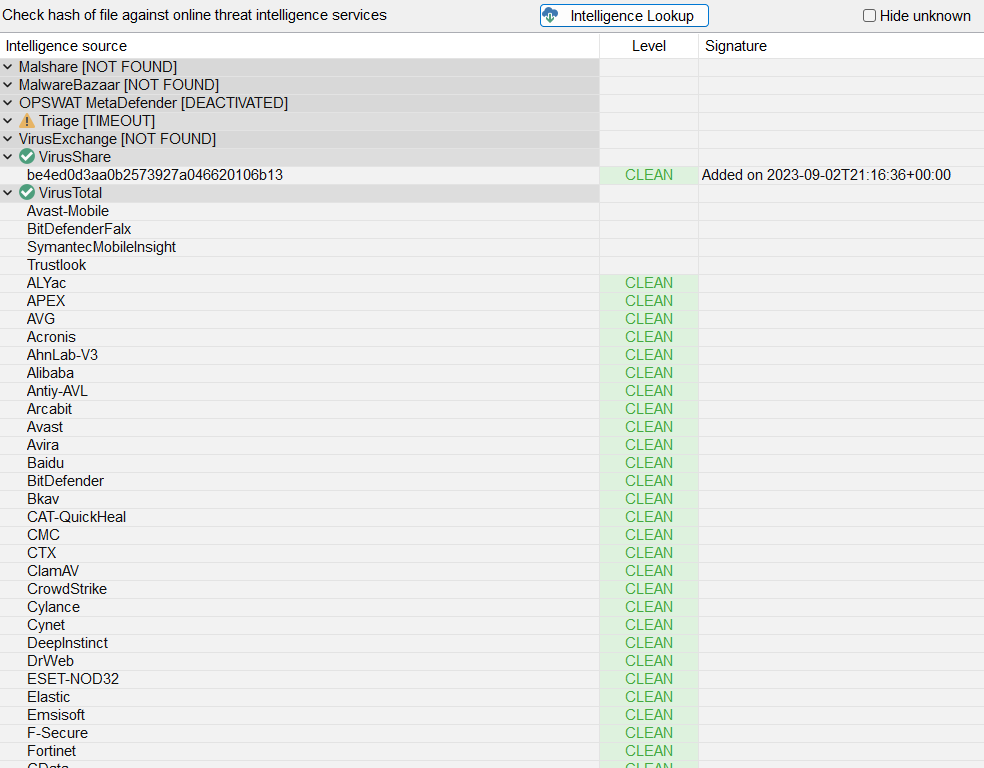This screenshot has width=984, height=768.
Task: Click the Triage timeout warning icon
Action: (x=27, y=121)
